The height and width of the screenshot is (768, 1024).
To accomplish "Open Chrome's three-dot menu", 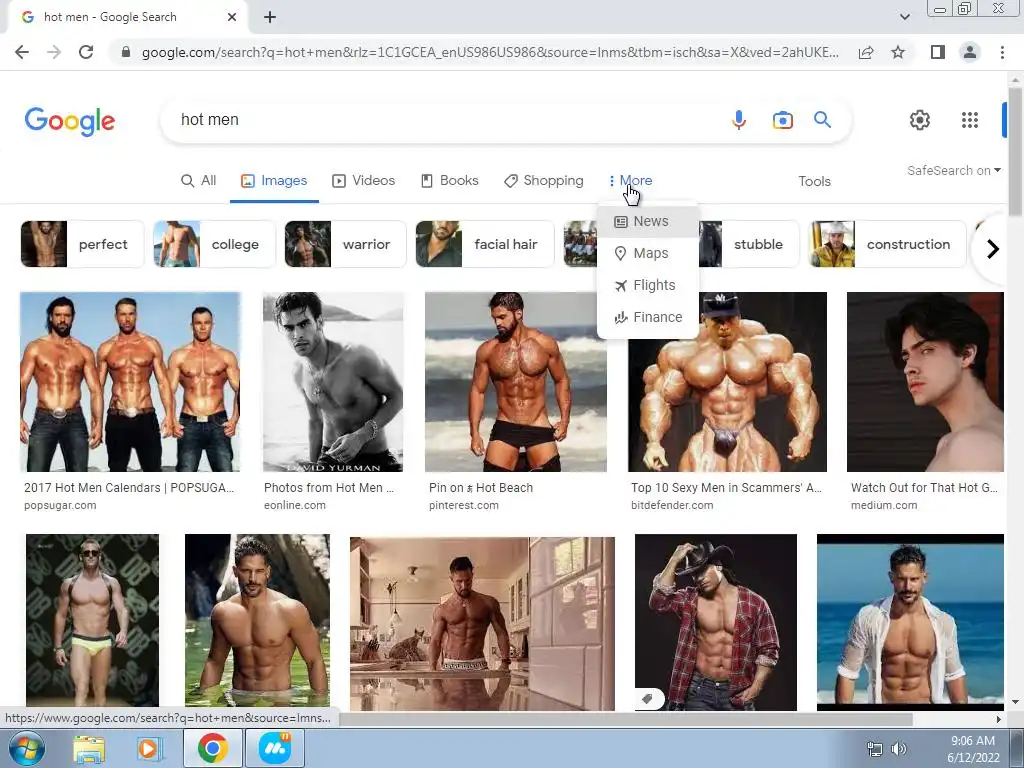I will click(x=1002, y=52).
